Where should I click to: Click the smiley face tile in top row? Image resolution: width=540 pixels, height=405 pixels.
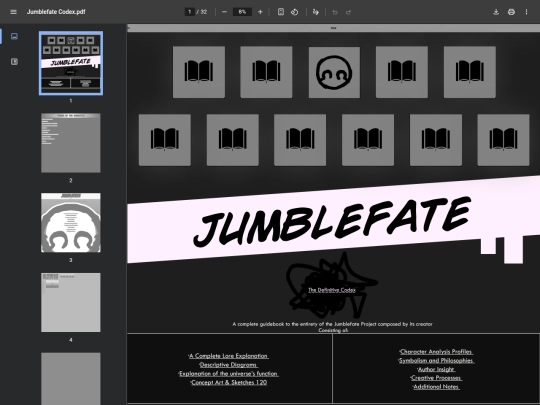click(334, 72)
